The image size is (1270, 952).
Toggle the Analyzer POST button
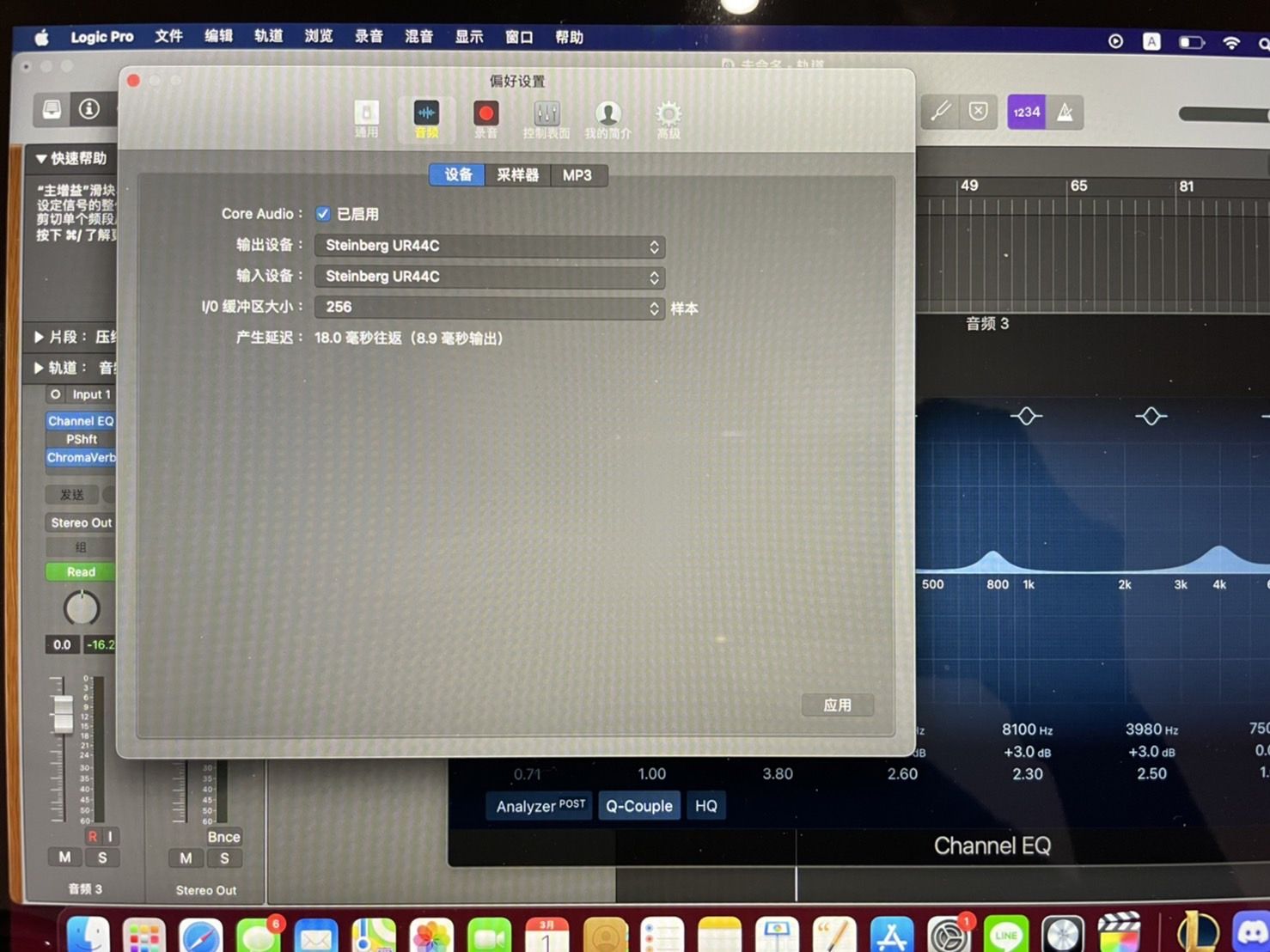(540, 806)
